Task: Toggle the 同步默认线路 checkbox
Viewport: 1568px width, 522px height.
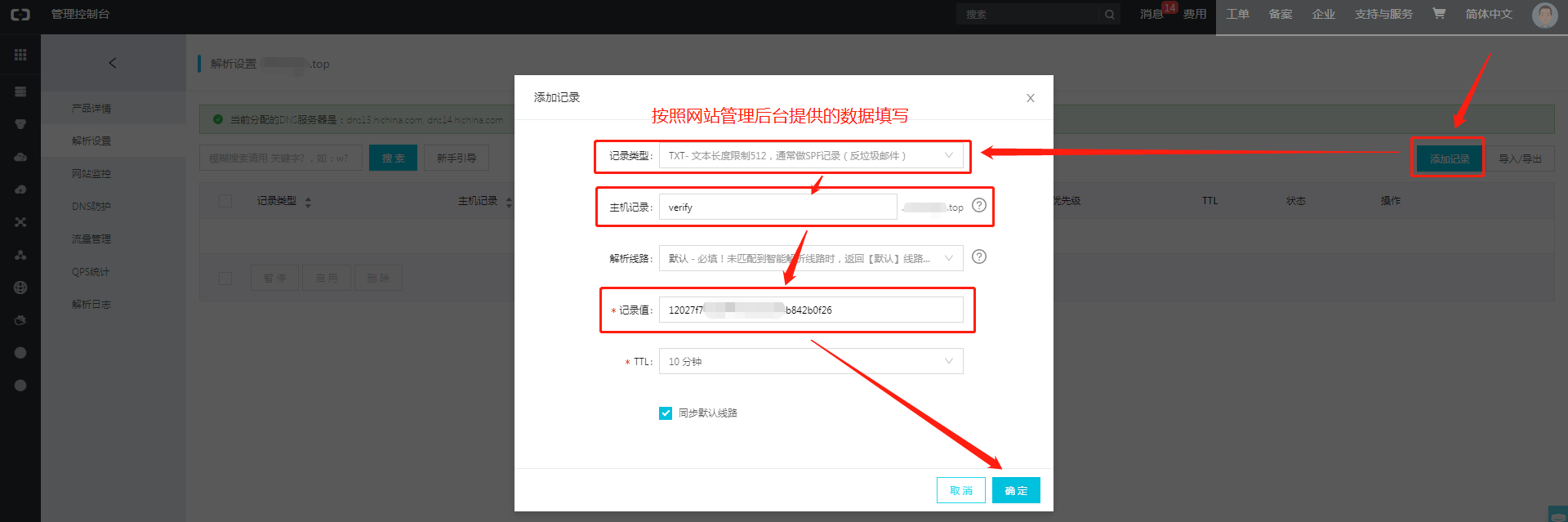Action: tap(666, 413)
